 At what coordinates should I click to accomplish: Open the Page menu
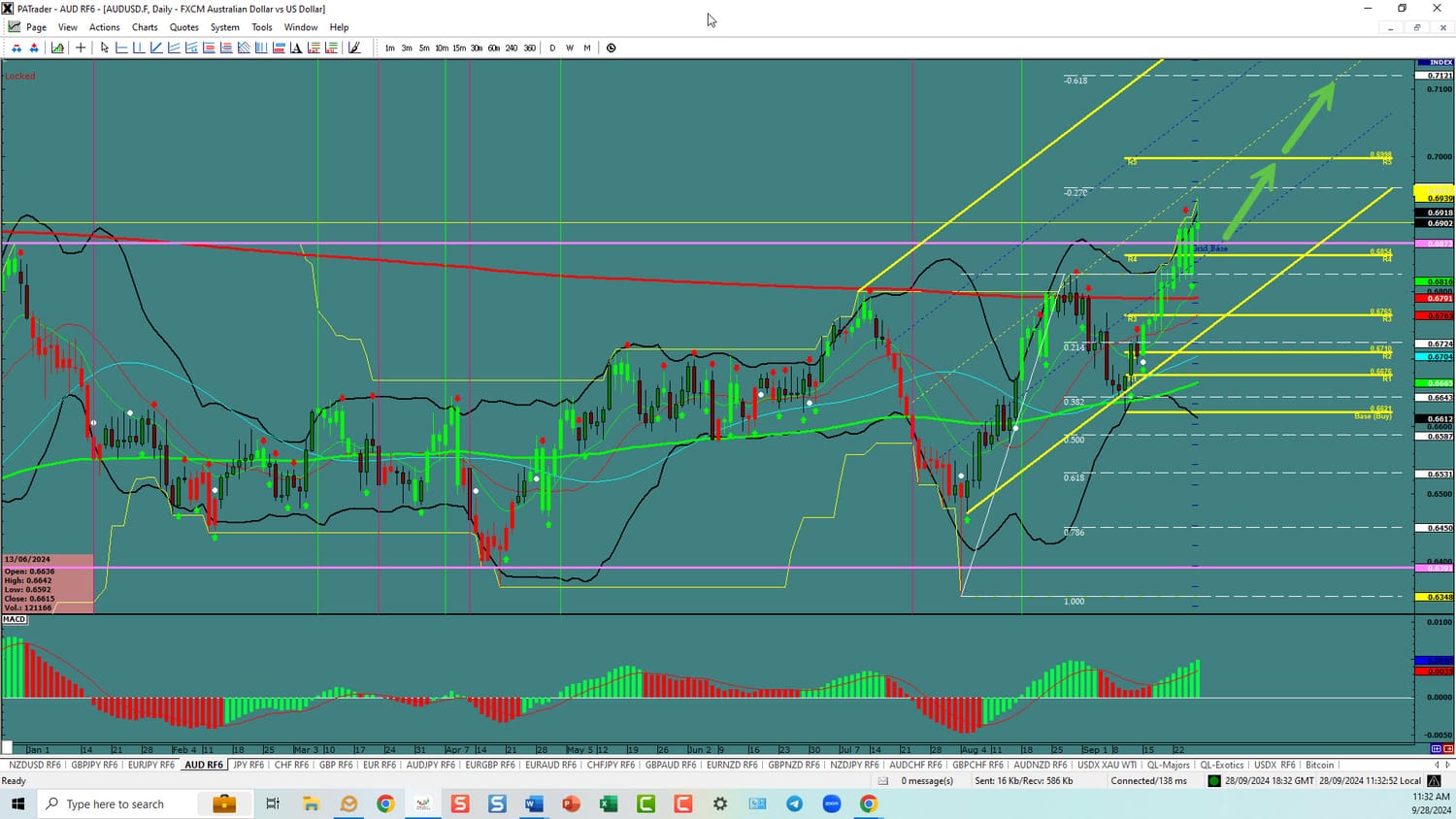point(37,27)
